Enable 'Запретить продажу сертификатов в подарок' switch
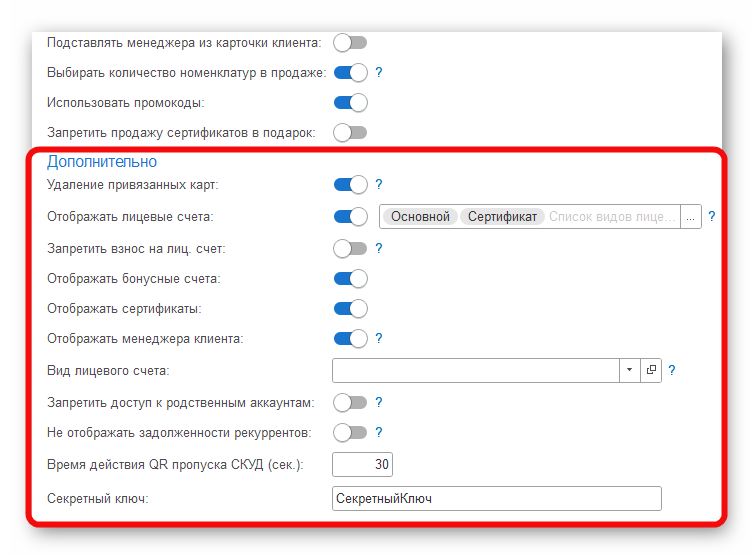The image size is (754, 556). tap(351, 133)
